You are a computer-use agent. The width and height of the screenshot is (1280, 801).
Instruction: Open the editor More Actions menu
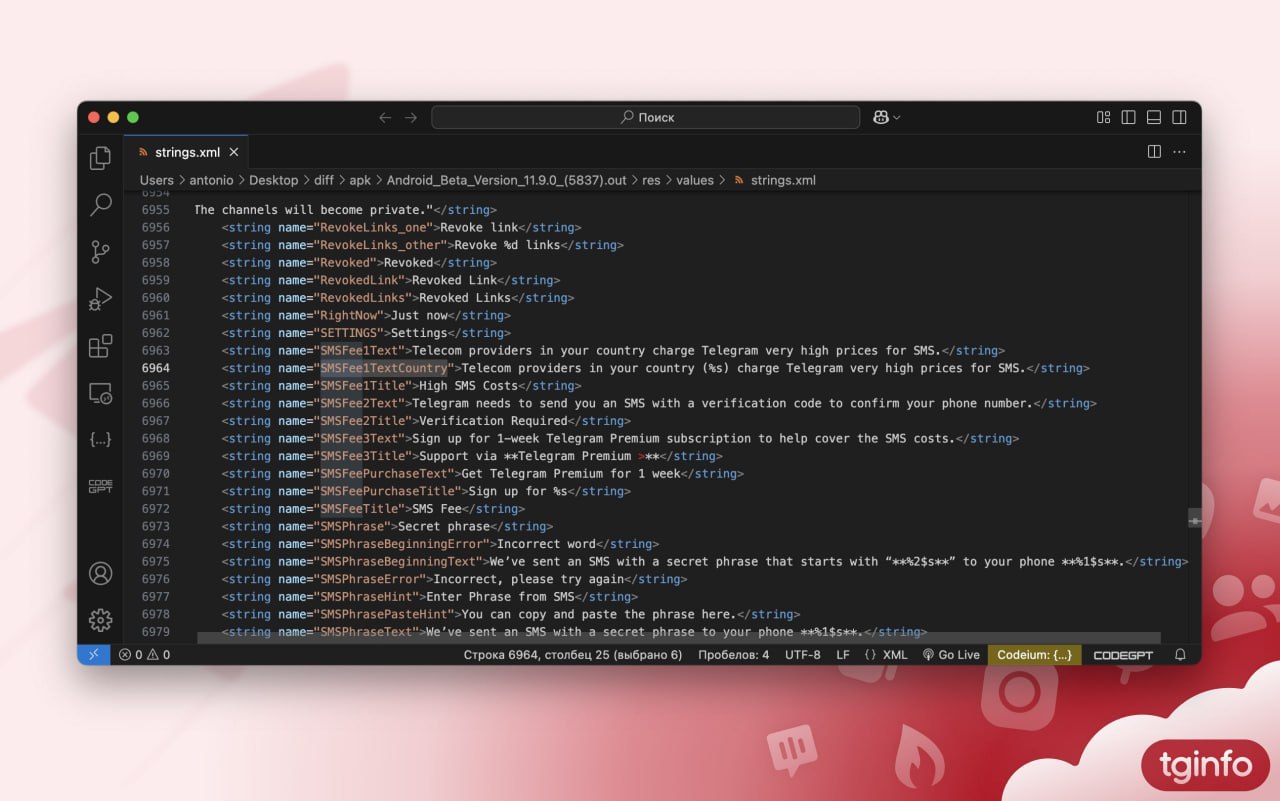tap(1179, 152)
